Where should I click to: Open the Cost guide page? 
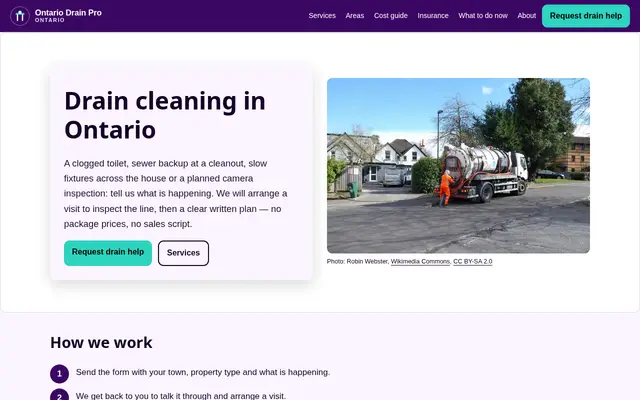click(391, 16)
